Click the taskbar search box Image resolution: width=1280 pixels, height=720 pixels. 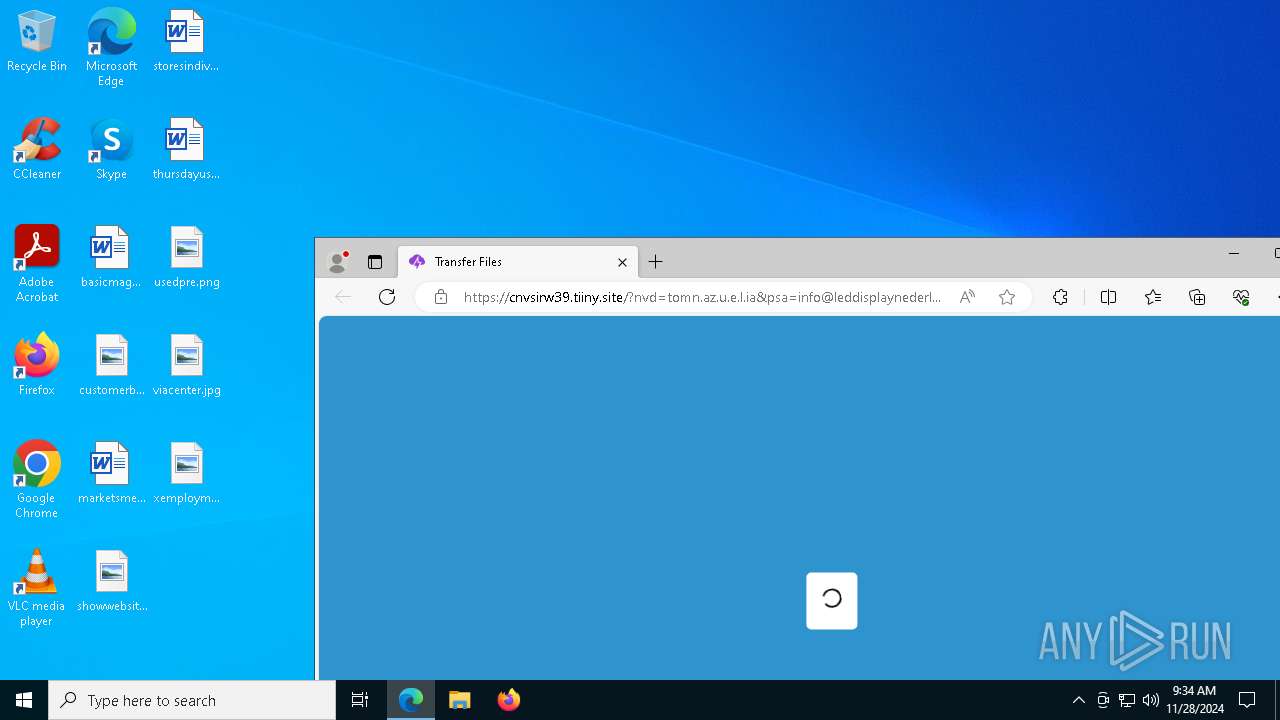192,700
